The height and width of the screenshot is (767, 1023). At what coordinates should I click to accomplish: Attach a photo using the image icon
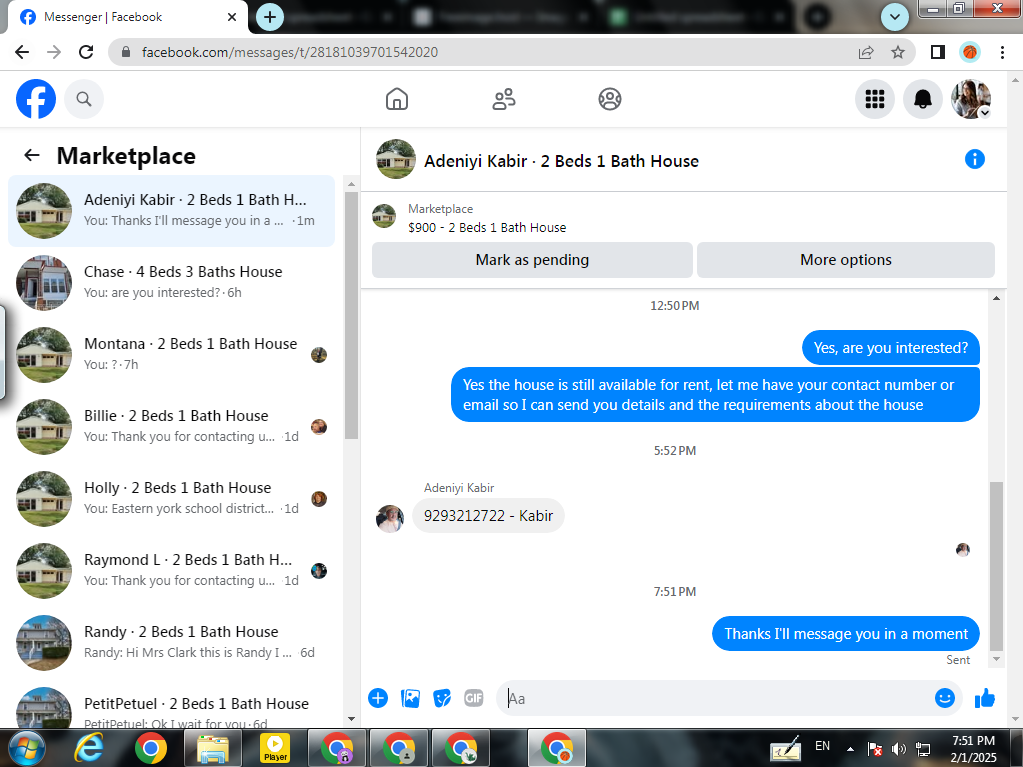pos(410,698)
